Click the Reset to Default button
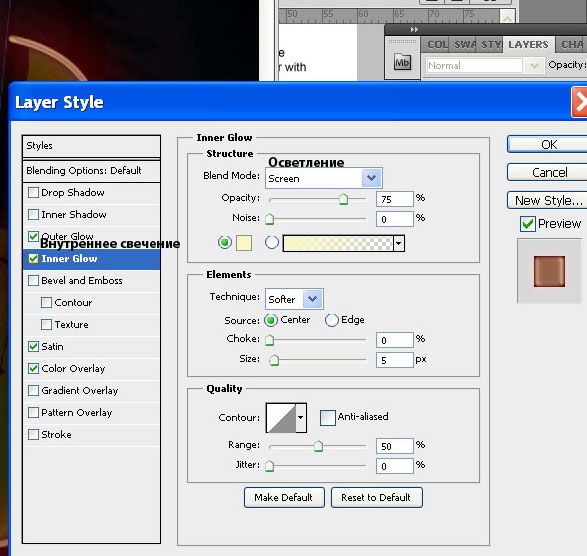587x556 pixels. point(376,498)
